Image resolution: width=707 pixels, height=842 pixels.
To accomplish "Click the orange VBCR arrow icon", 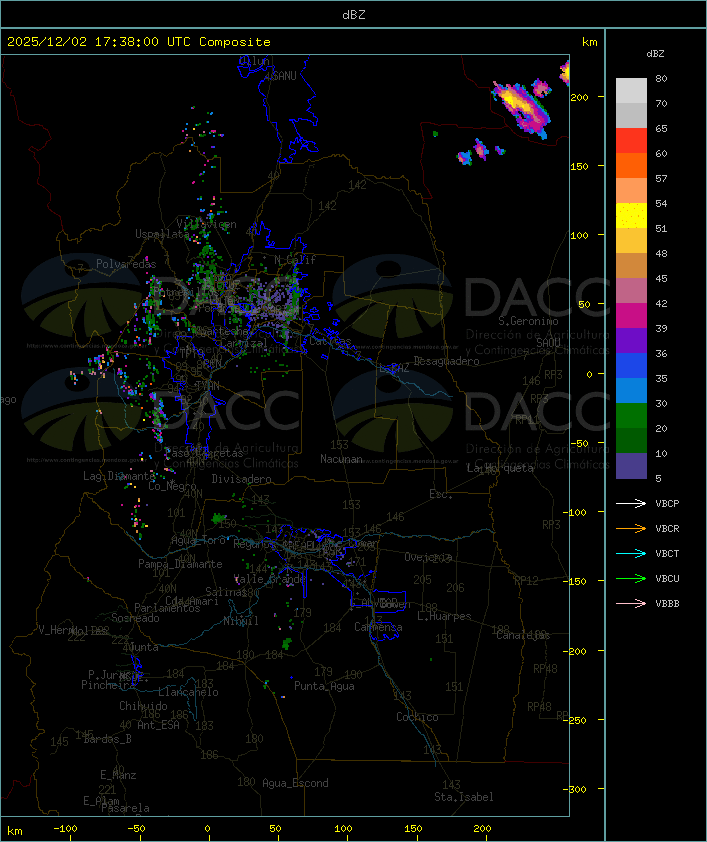I will tap(631, 528).
